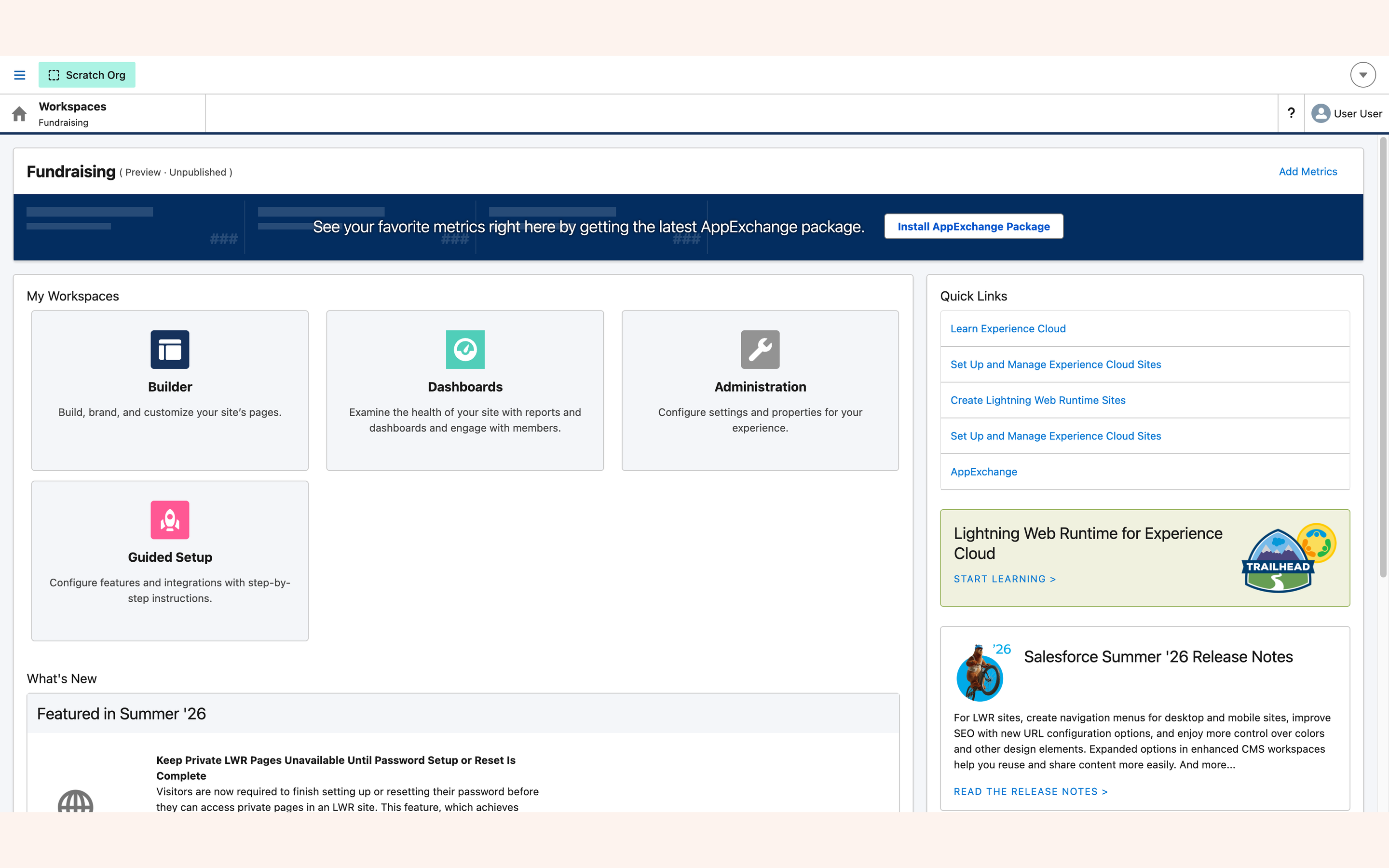Open the circular dropdown arrow at top right
1389x868 pixels.
click(1362, 75)
